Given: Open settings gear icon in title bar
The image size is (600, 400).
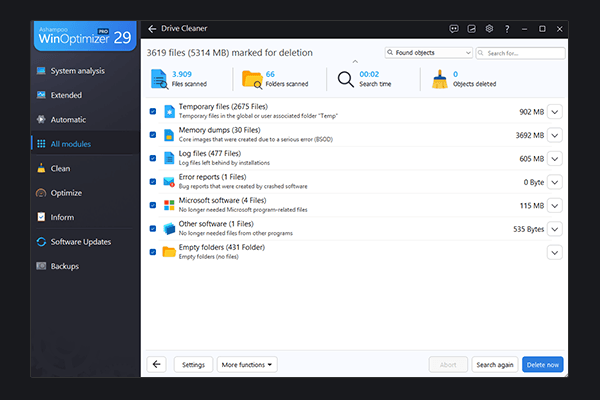Looking at the screenshot, I should 489,29.
